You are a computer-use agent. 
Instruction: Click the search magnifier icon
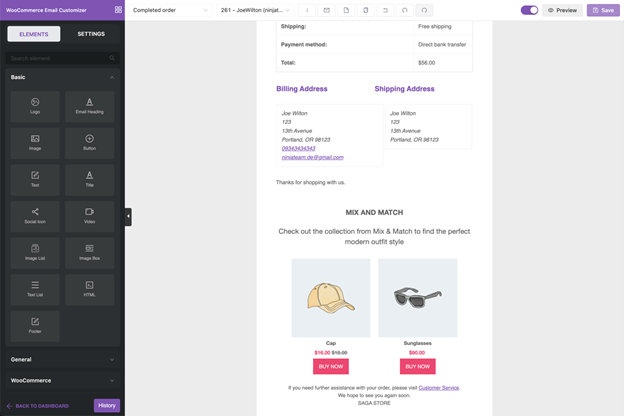point(112,58)
